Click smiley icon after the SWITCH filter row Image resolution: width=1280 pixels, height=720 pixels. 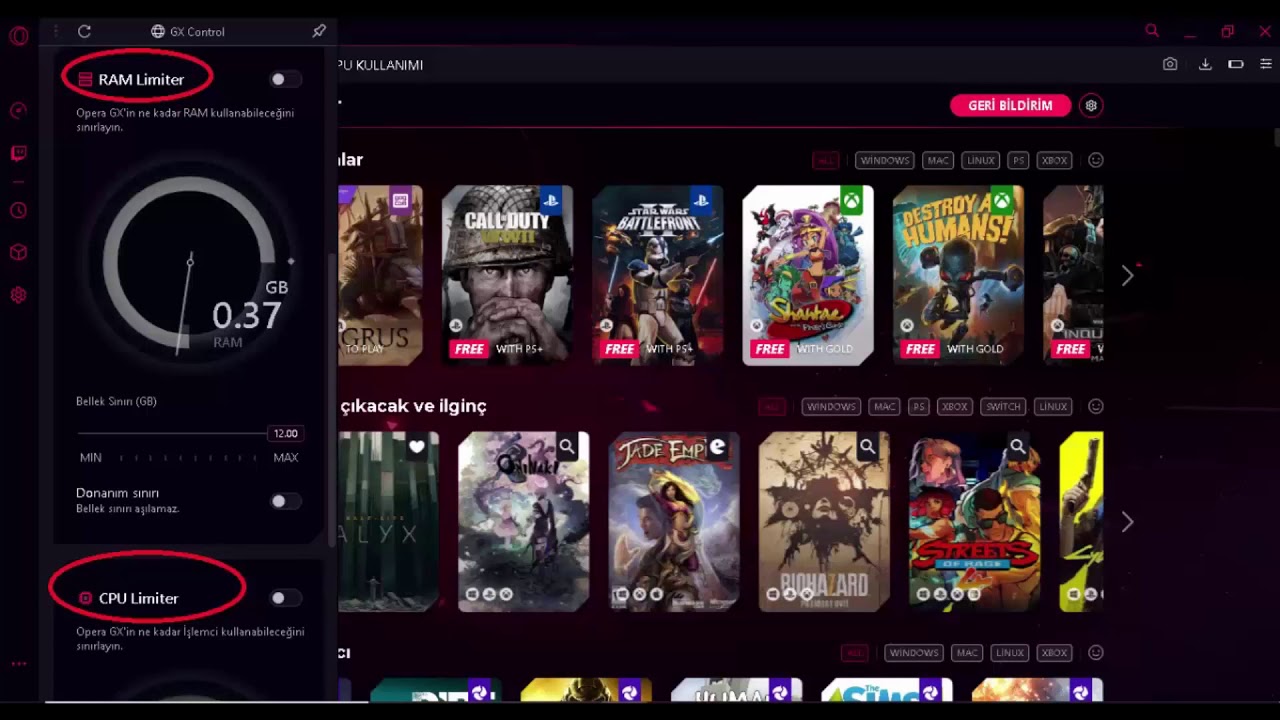coord(1096,406)
